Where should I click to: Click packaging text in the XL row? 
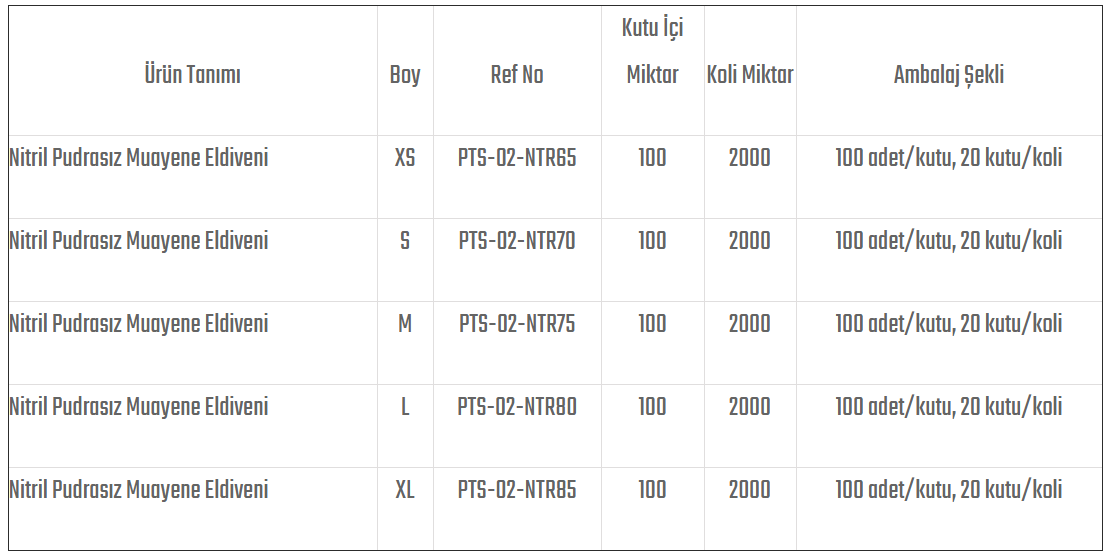coord(949,490)
